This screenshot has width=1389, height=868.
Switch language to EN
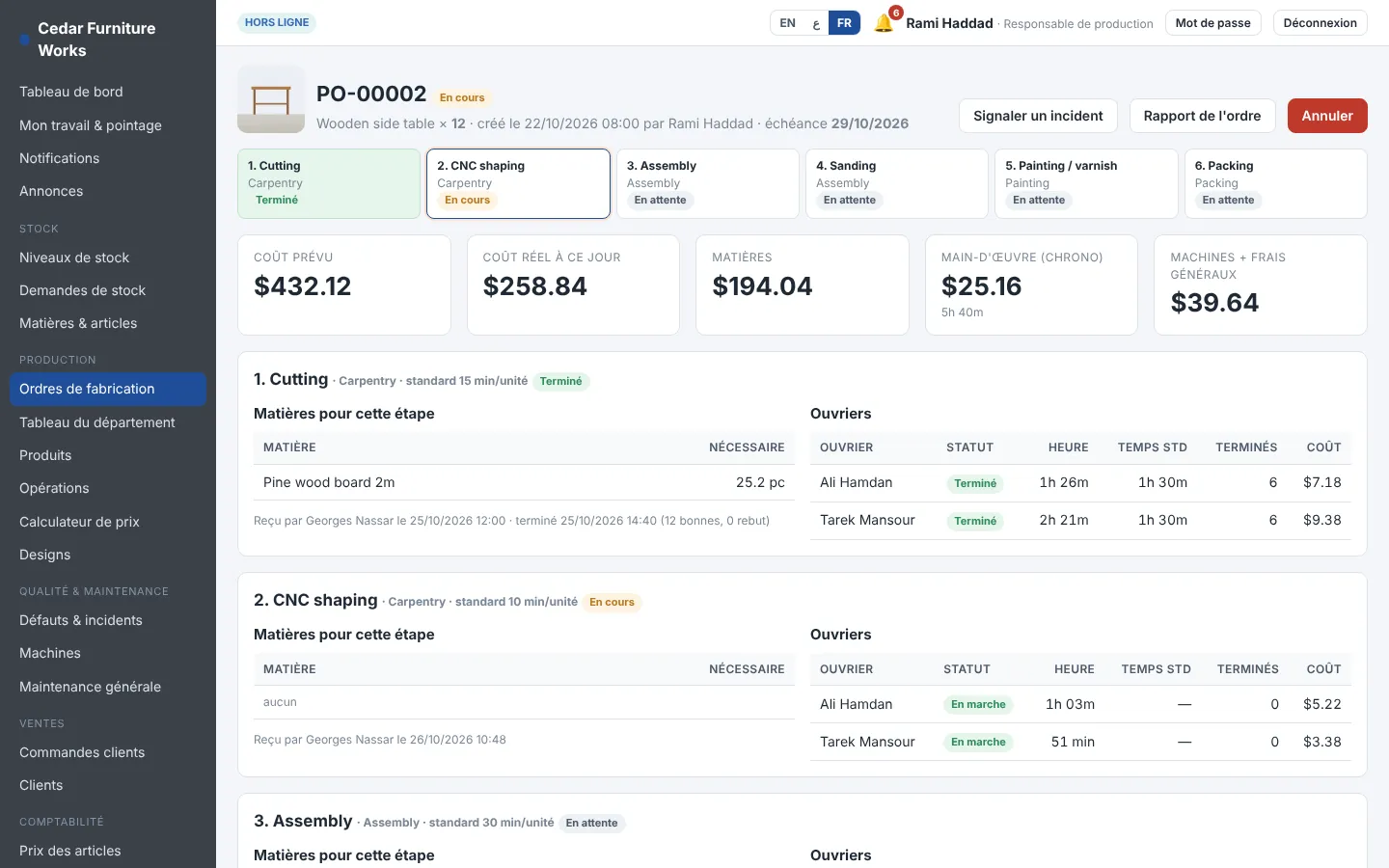click(788, 23)
